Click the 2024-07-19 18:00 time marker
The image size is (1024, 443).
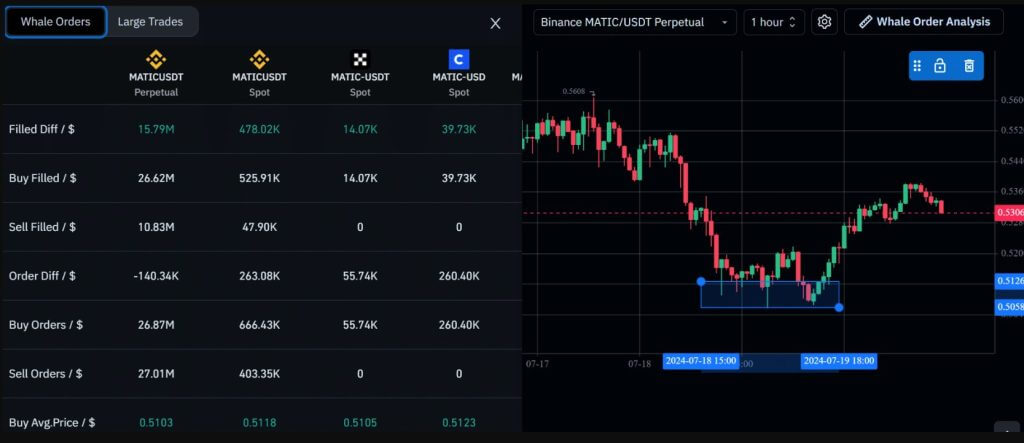click(x=839, y=361)
